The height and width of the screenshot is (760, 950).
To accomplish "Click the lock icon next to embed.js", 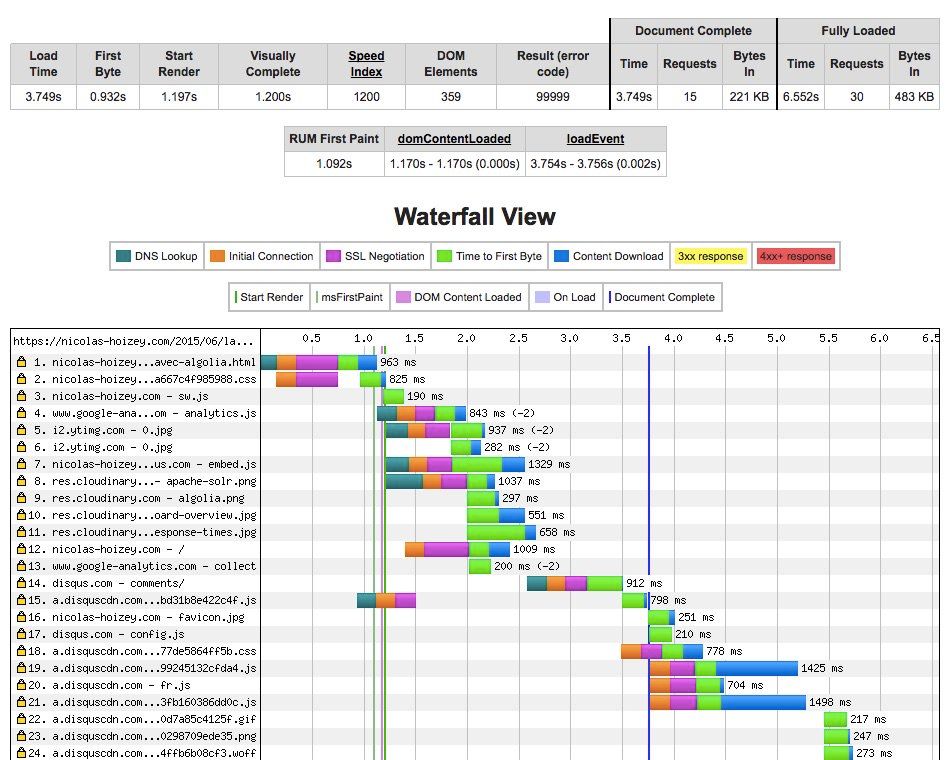I will click(21, 464).
